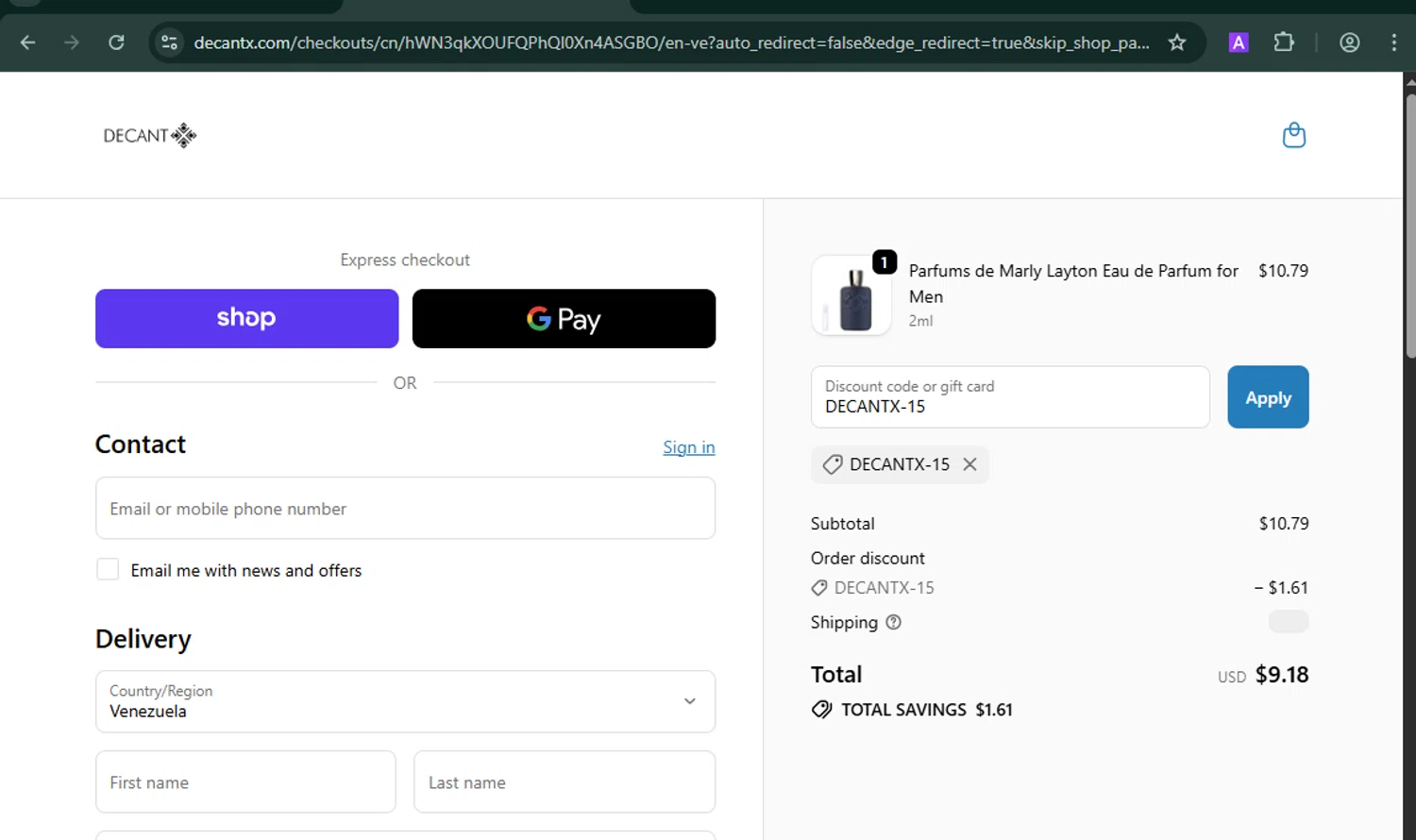Click the subtotal value $10.79
Image resolution: width=1416 pixels, height=840 pixels.
click(x=1284, y=523)
